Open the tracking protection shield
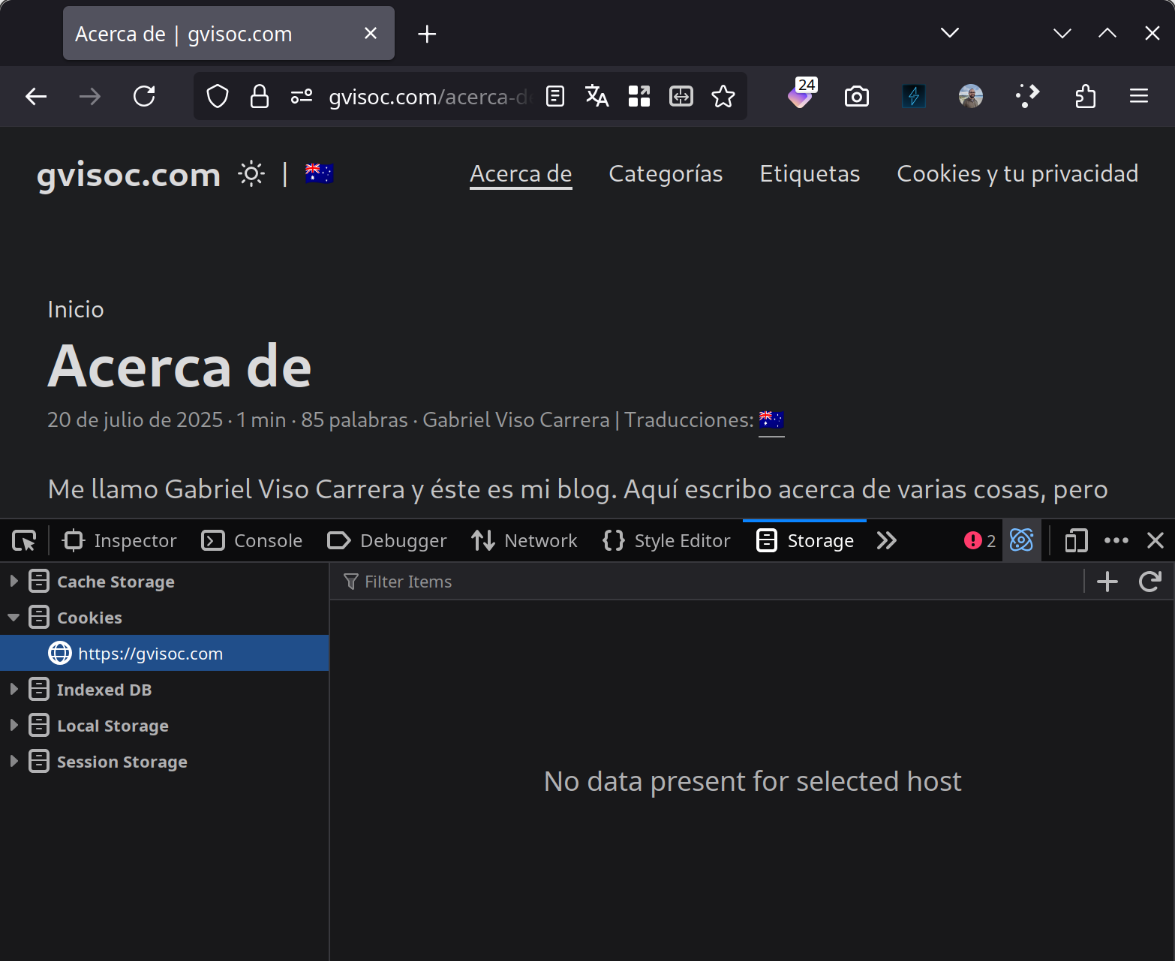 (x=217, y=97)
